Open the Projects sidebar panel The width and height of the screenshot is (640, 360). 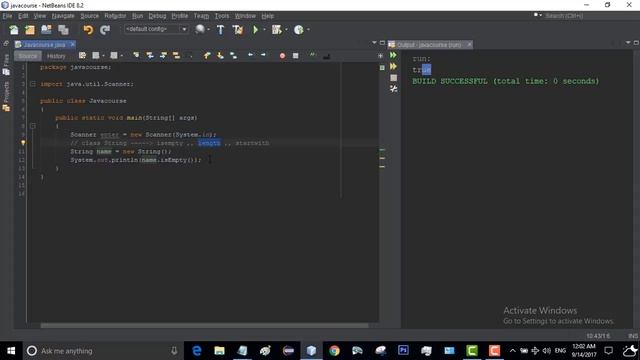pos(6,96)
